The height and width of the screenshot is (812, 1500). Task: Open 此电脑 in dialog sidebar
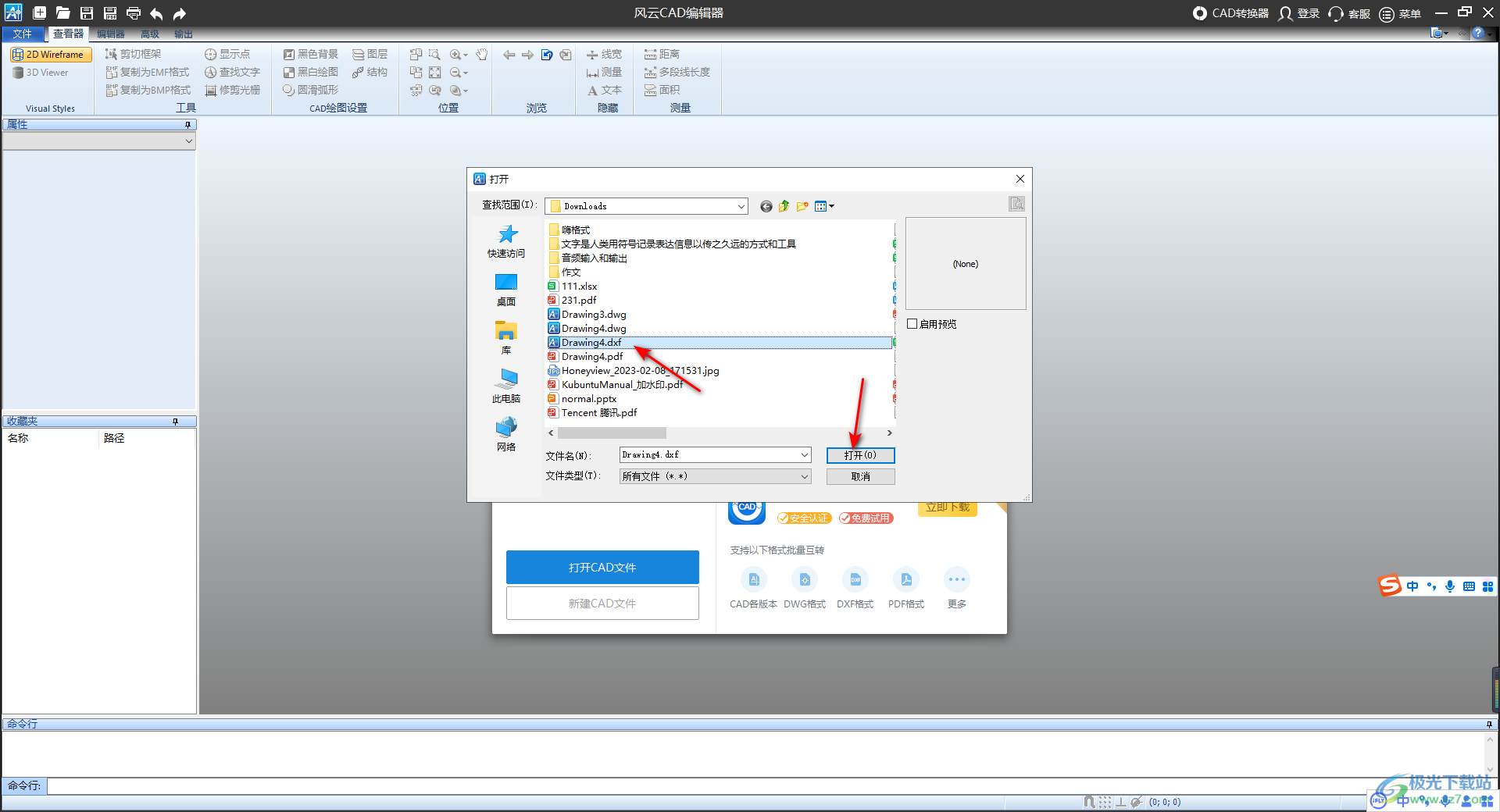(506, 386)
